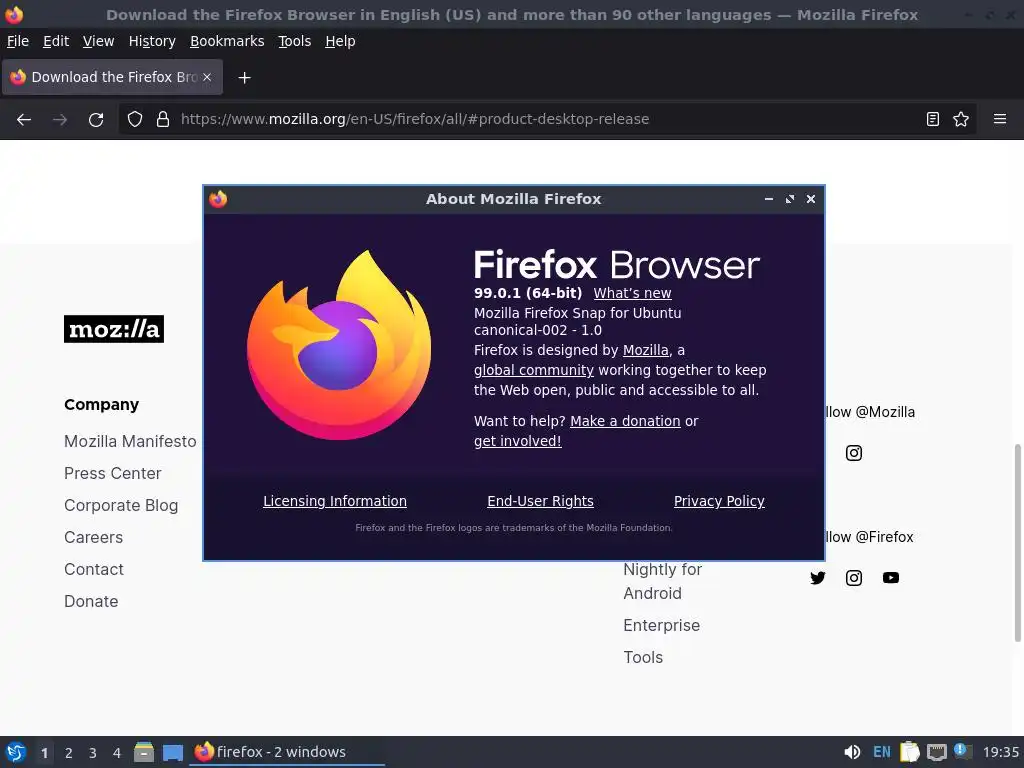Viewport: 1024px width, 768px height.
Task: Open Careers footer link
Action: [x=93, y=537]
